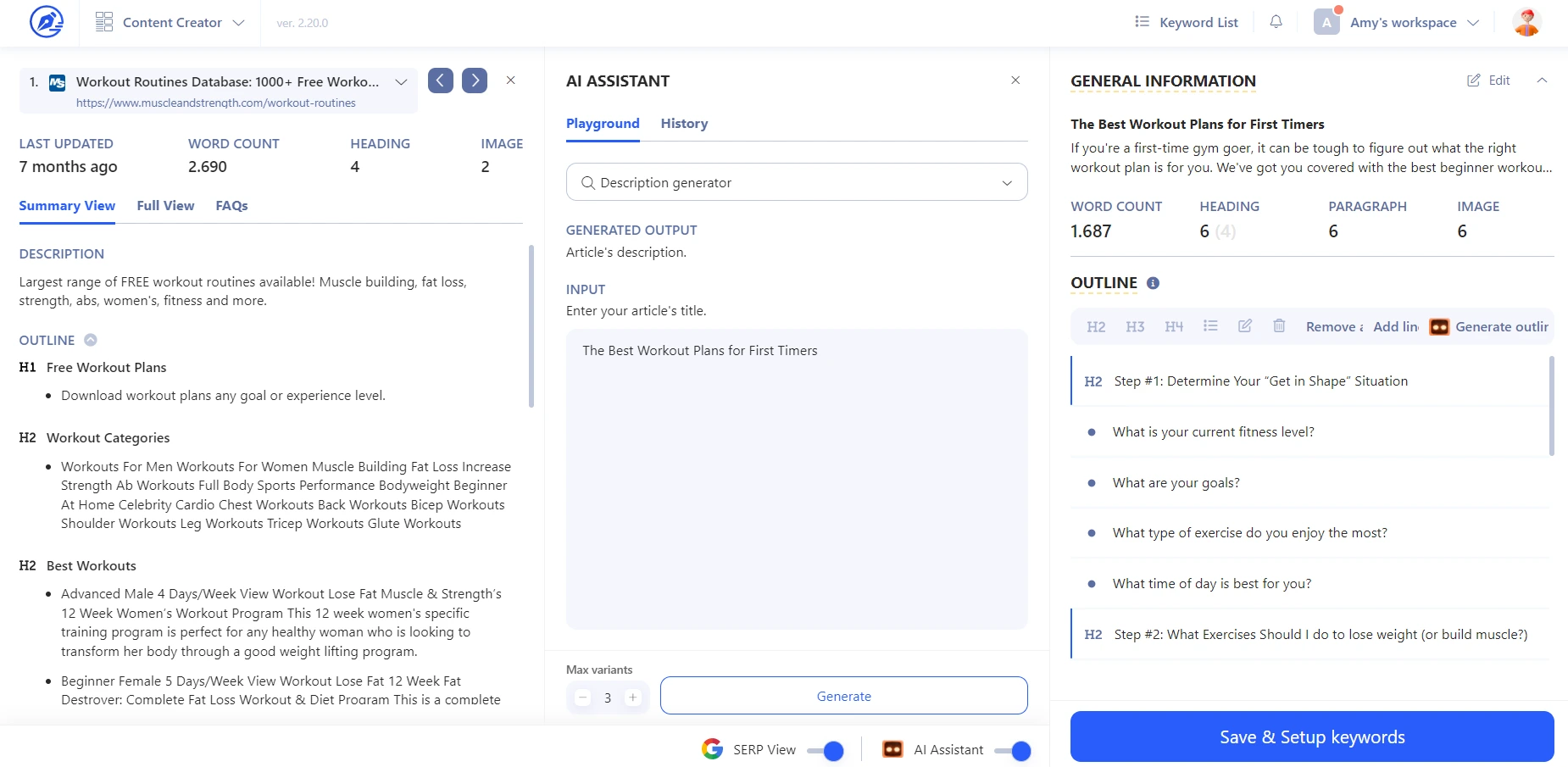Click the Edit pencil icon near General Information
This screenshot has width=1568, height=767.
click(x=1473, y=80)
